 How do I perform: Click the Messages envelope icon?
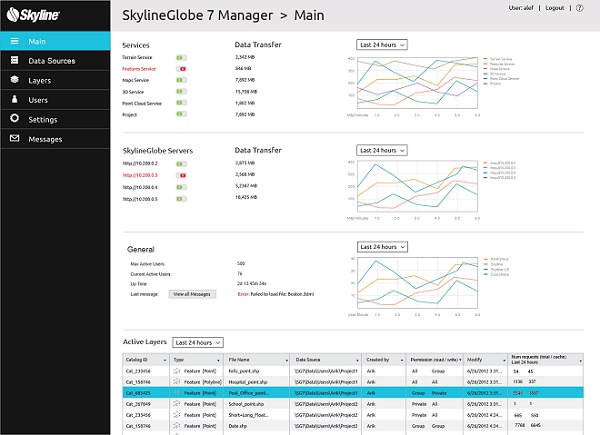[x=15, y=139]
